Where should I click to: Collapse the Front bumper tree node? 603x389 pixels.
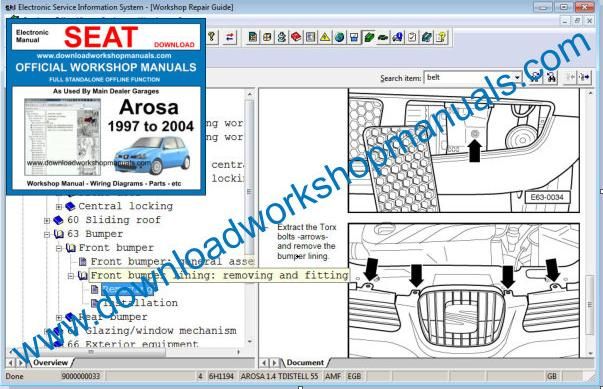pos(59,248)
